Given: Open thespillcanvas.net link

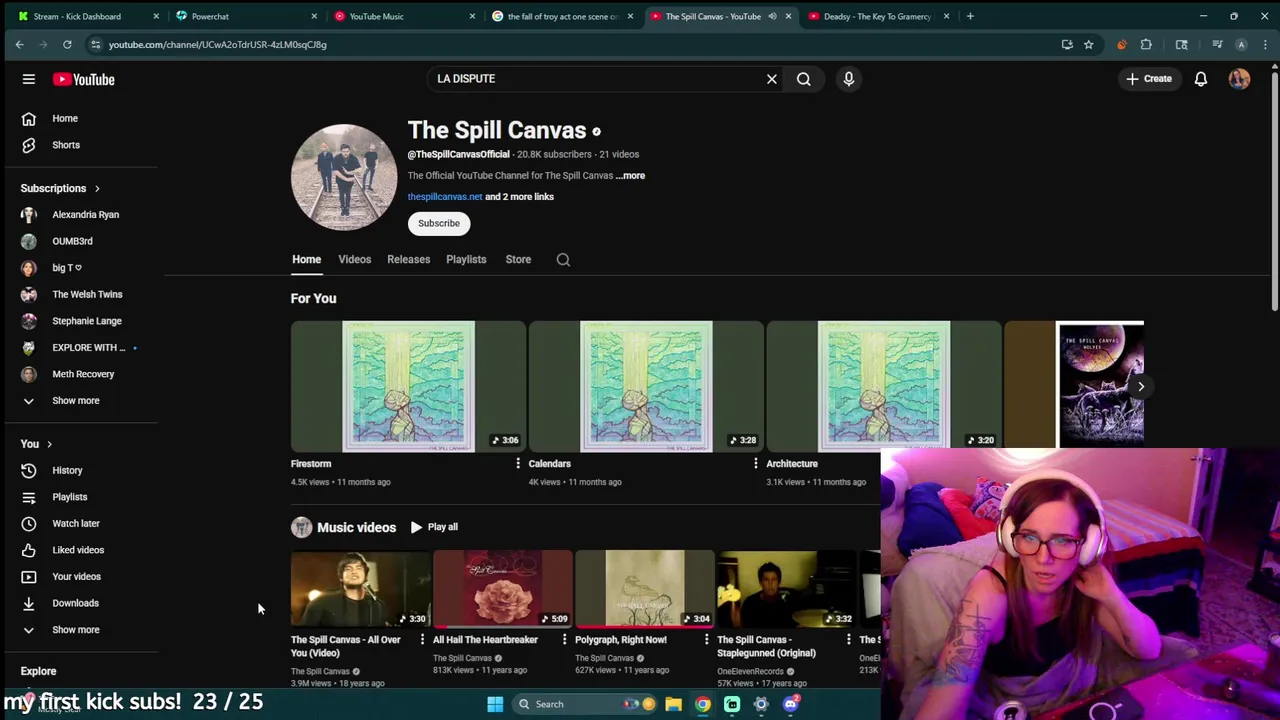Looking at the screenshot, I should tap(445, 196).
